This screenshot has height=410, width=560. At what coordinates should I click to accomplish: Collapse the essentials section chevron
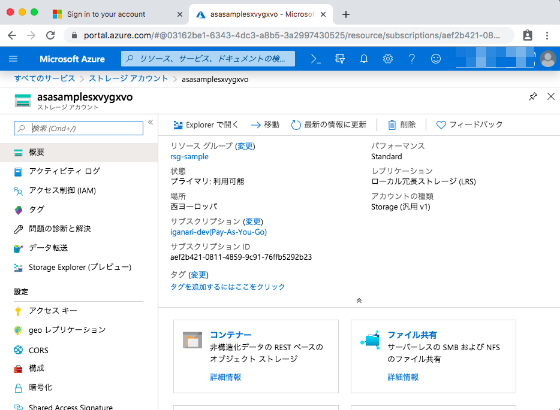point(359,301)
